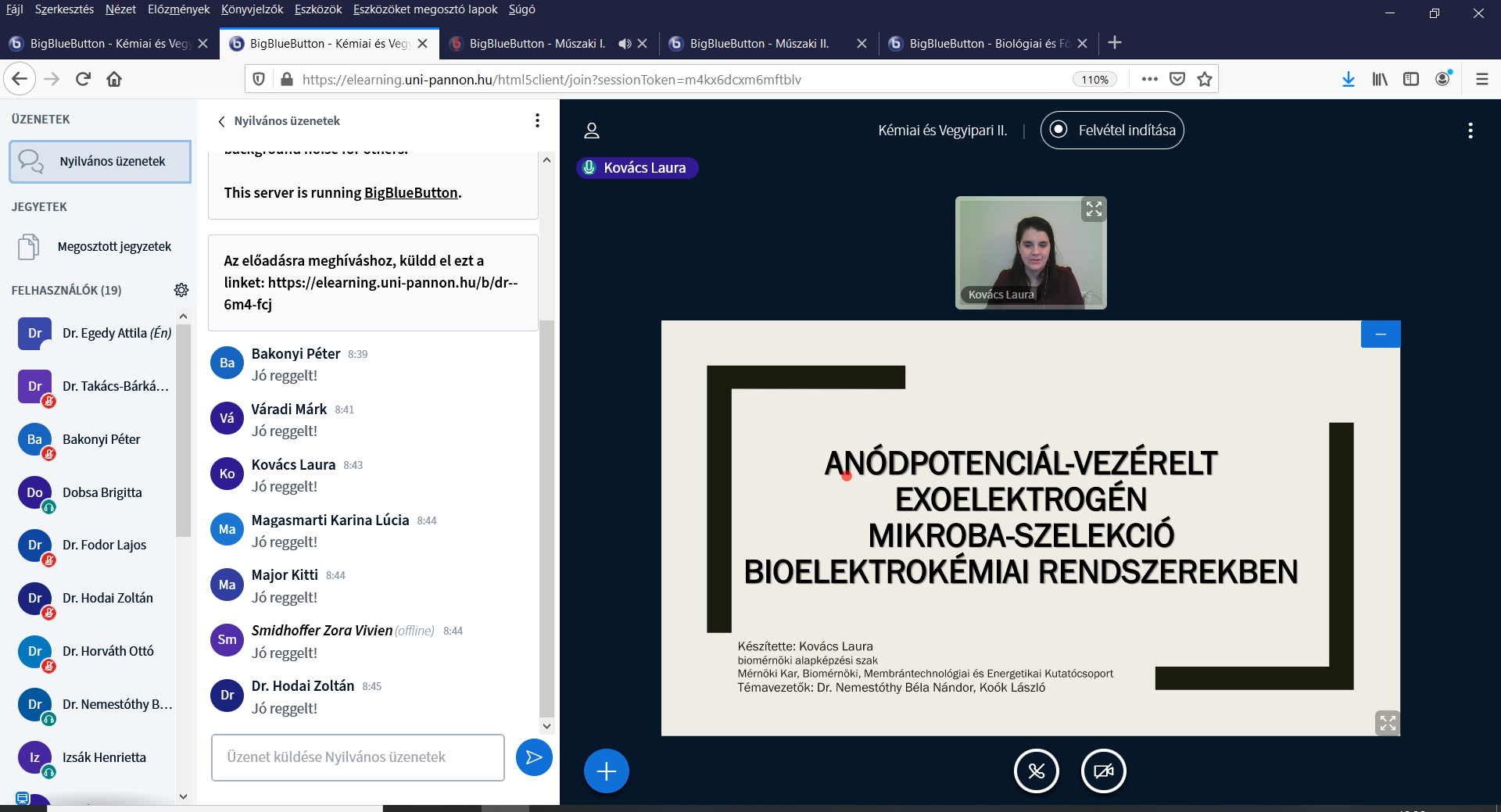Click the send message paper-plane button
This screenshot has height=812, width=1501.
[x=534, y=757]
